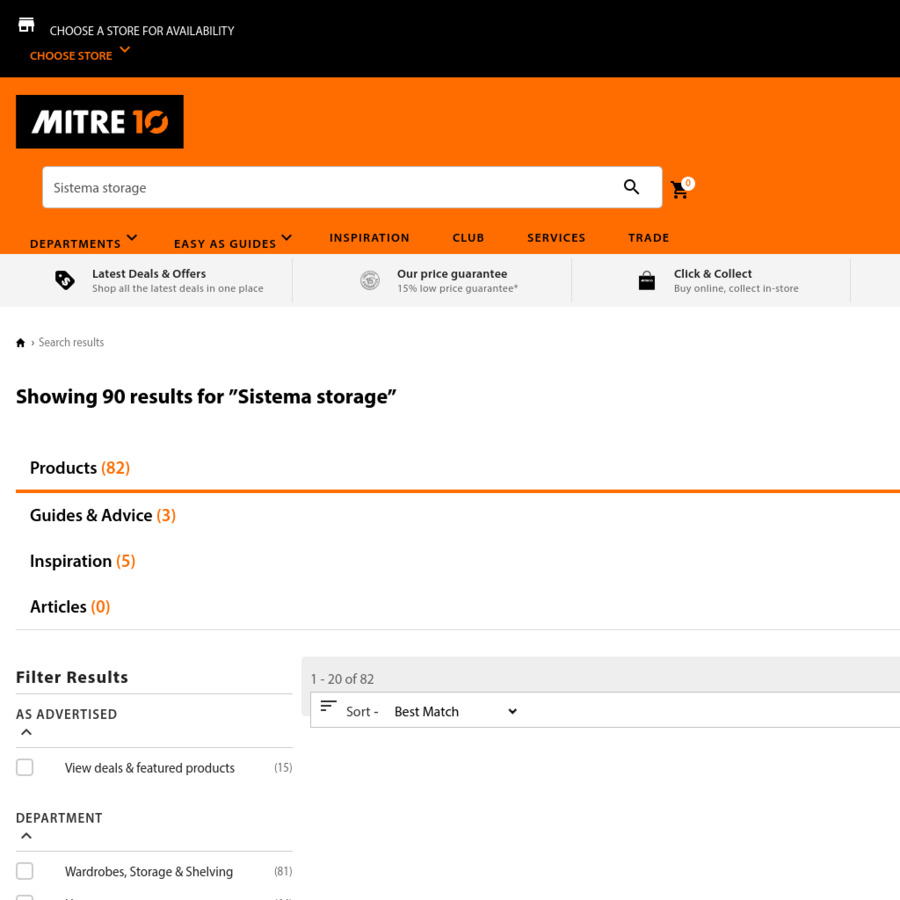The height and width of the screenshot is (900, 900).
Task: Collapse the AS ADVERTISED filter section
Action: point(26,732)
